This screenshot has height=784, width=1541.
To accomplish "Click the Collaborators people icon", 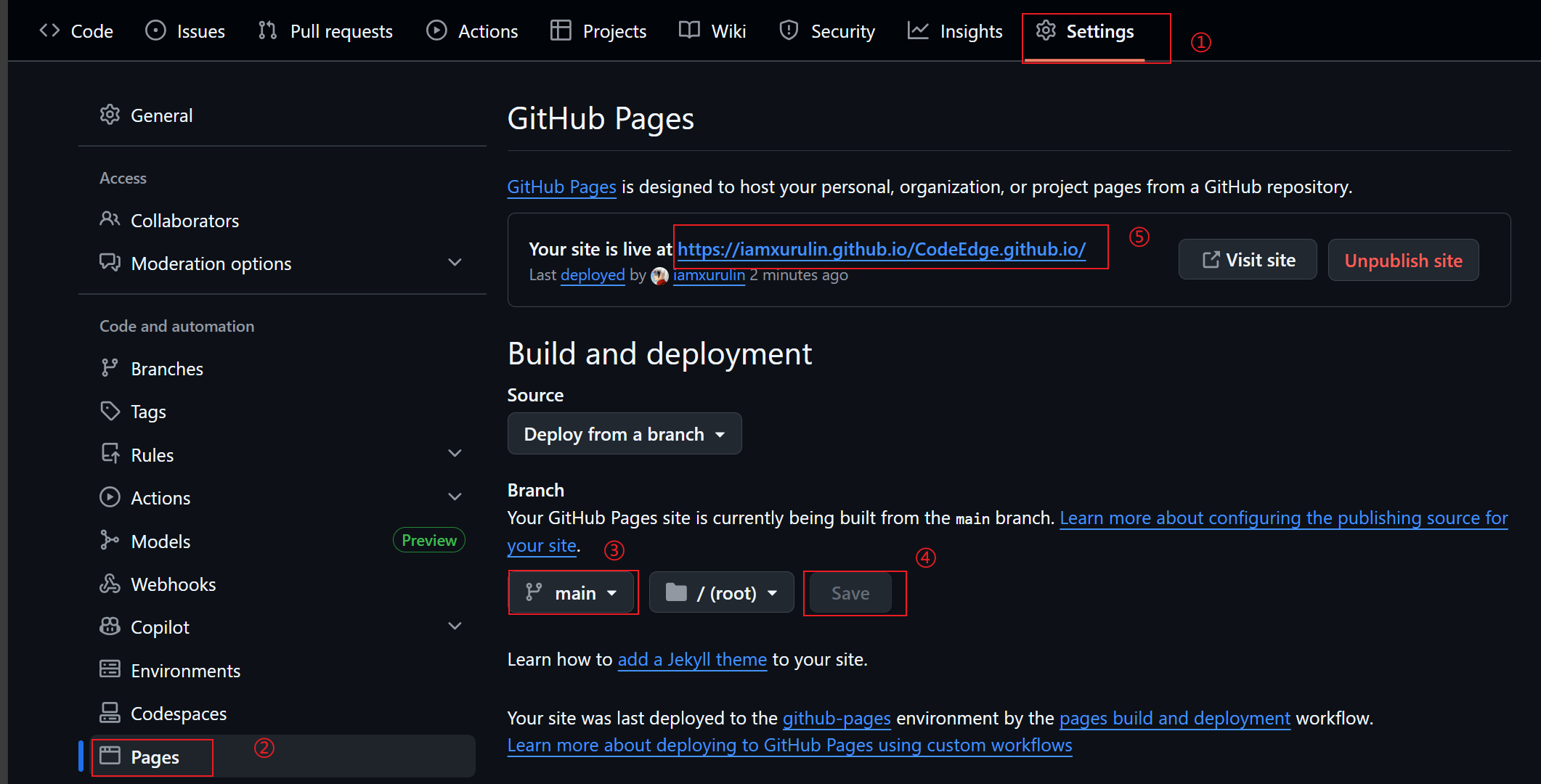I will point(110,219).
